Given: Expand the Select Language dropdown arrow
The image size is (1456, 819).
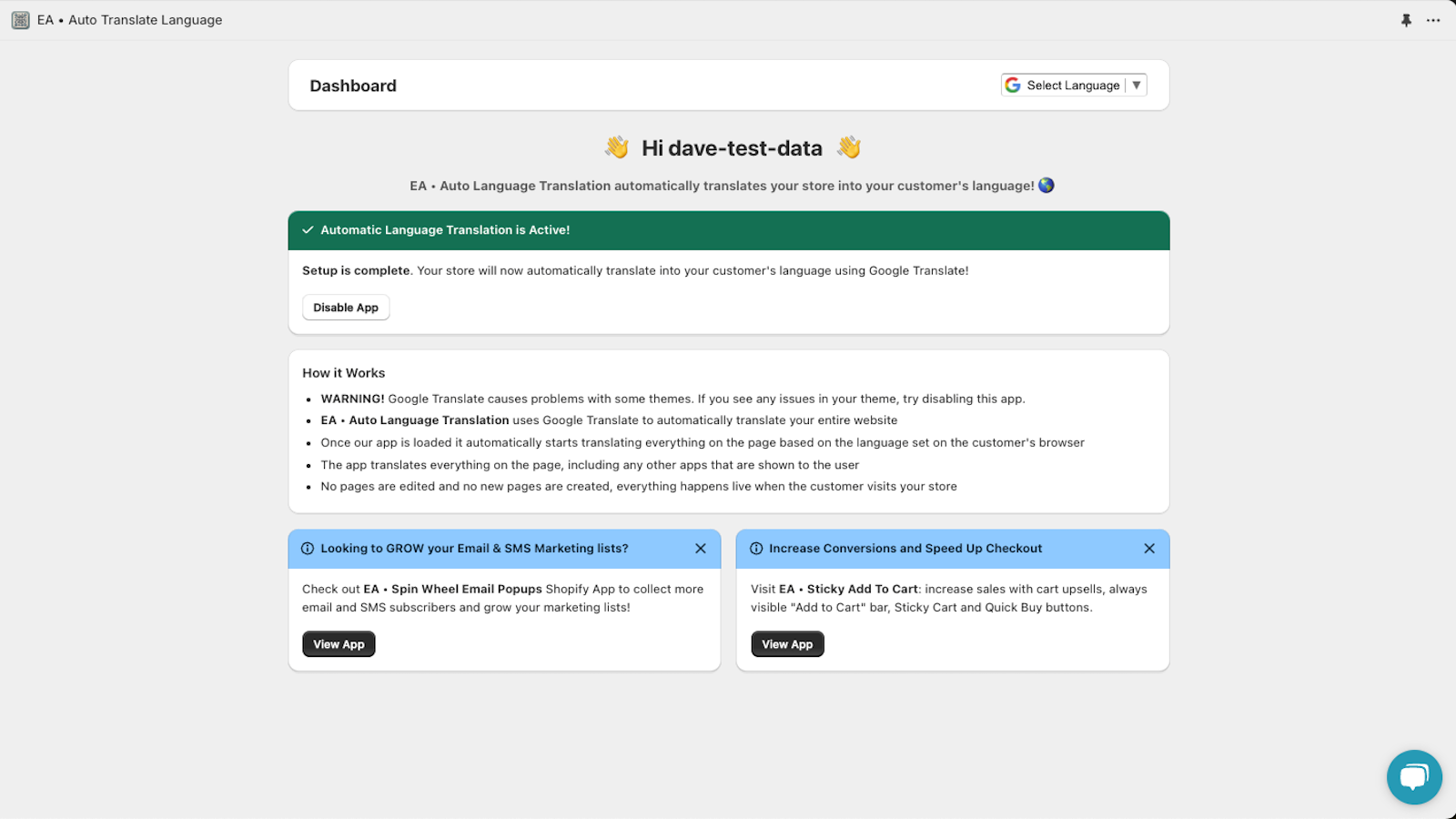Looking at the screenshot, I should click(x=1137, y=85).
